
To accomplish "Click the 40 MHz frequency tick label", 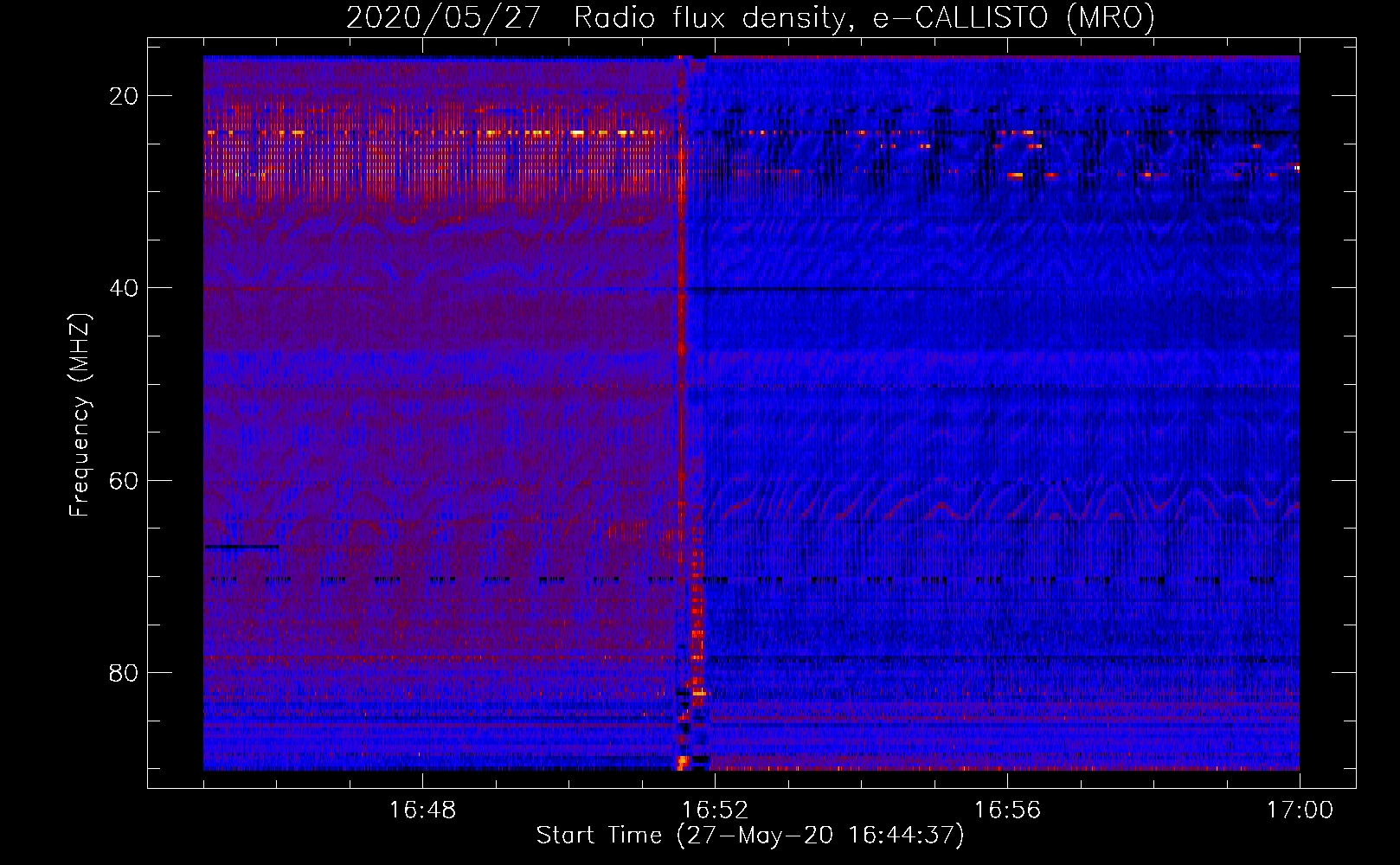I will [x=124, y=288].
